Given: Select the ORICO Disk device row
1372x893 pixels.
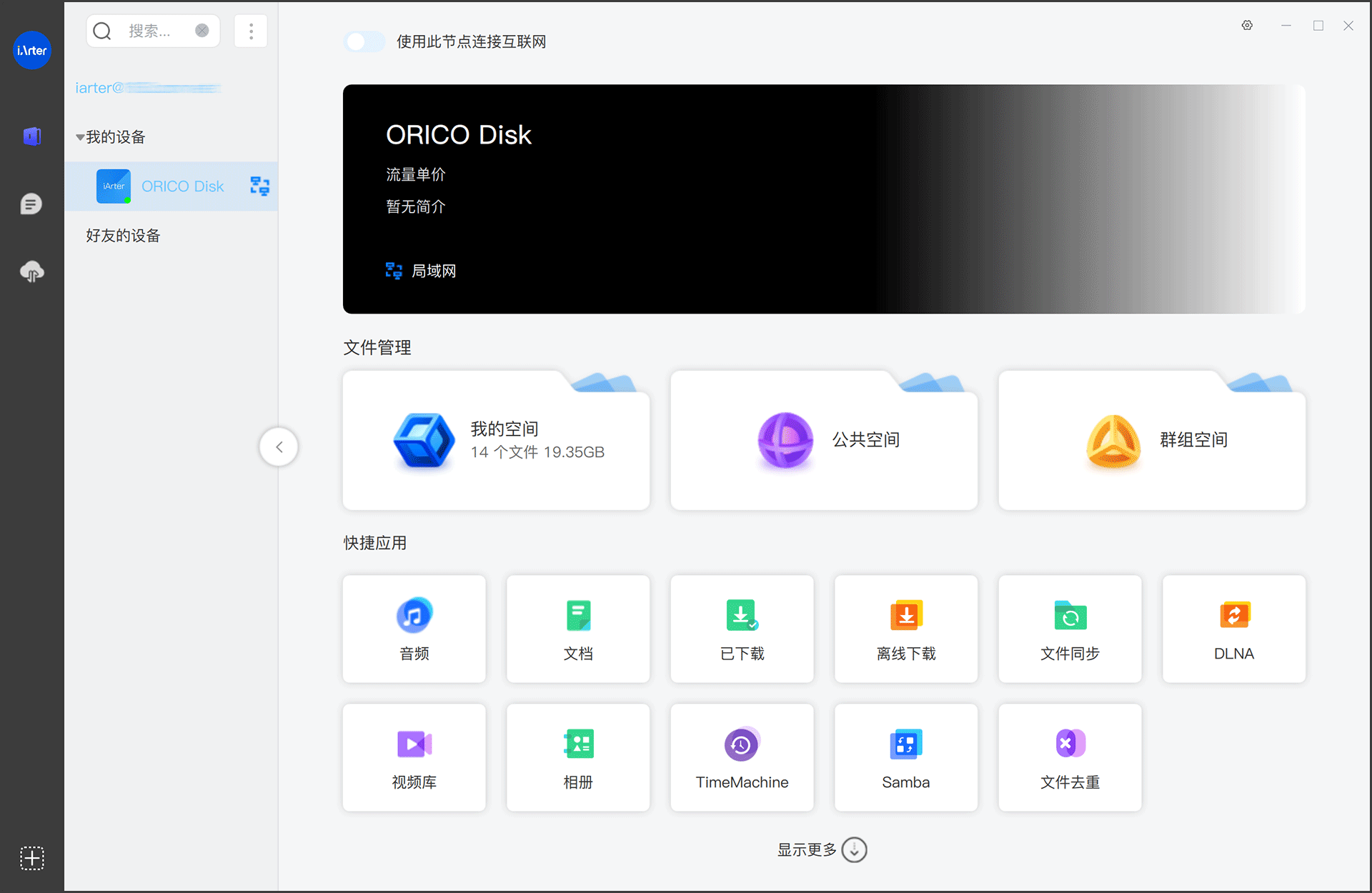Looking at the screenshot, I should point(171,186).
